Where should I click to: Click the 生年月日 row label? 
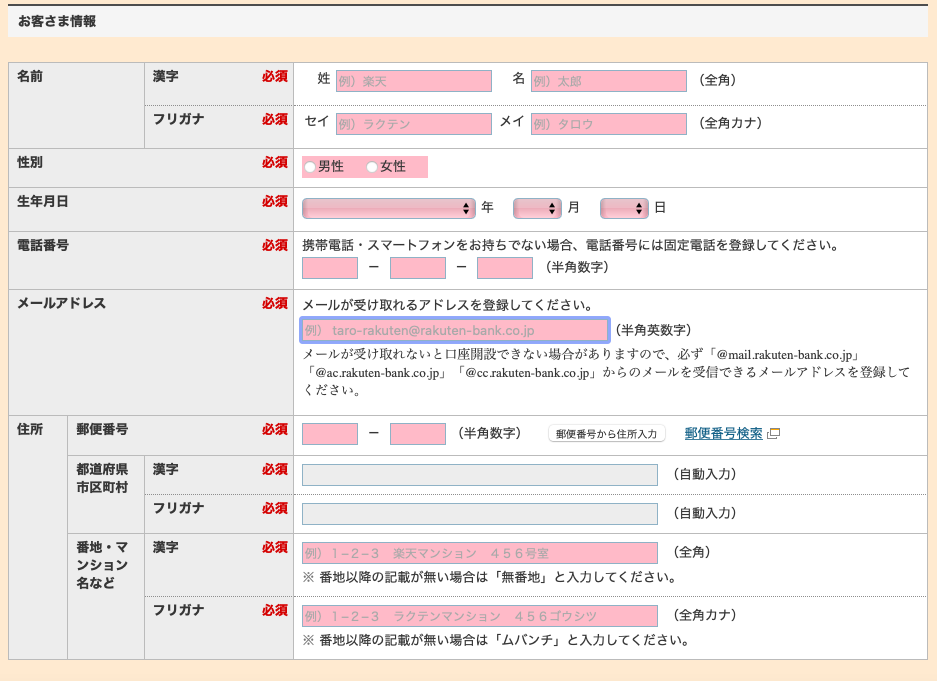tap(42, 202)
